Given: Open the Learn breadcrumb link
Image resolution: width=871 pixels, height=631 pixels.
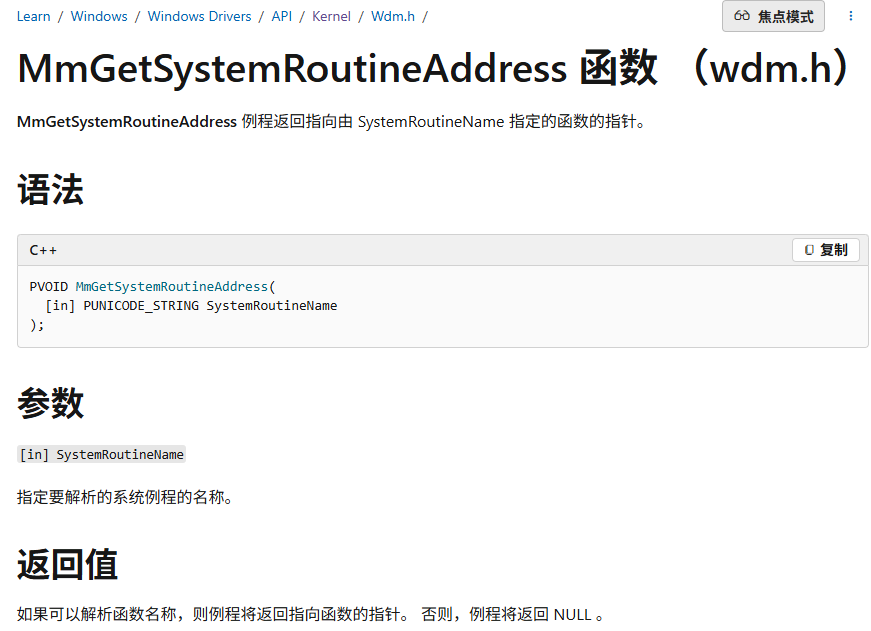Looking at the screenshot, I should (x=33, y=16).
